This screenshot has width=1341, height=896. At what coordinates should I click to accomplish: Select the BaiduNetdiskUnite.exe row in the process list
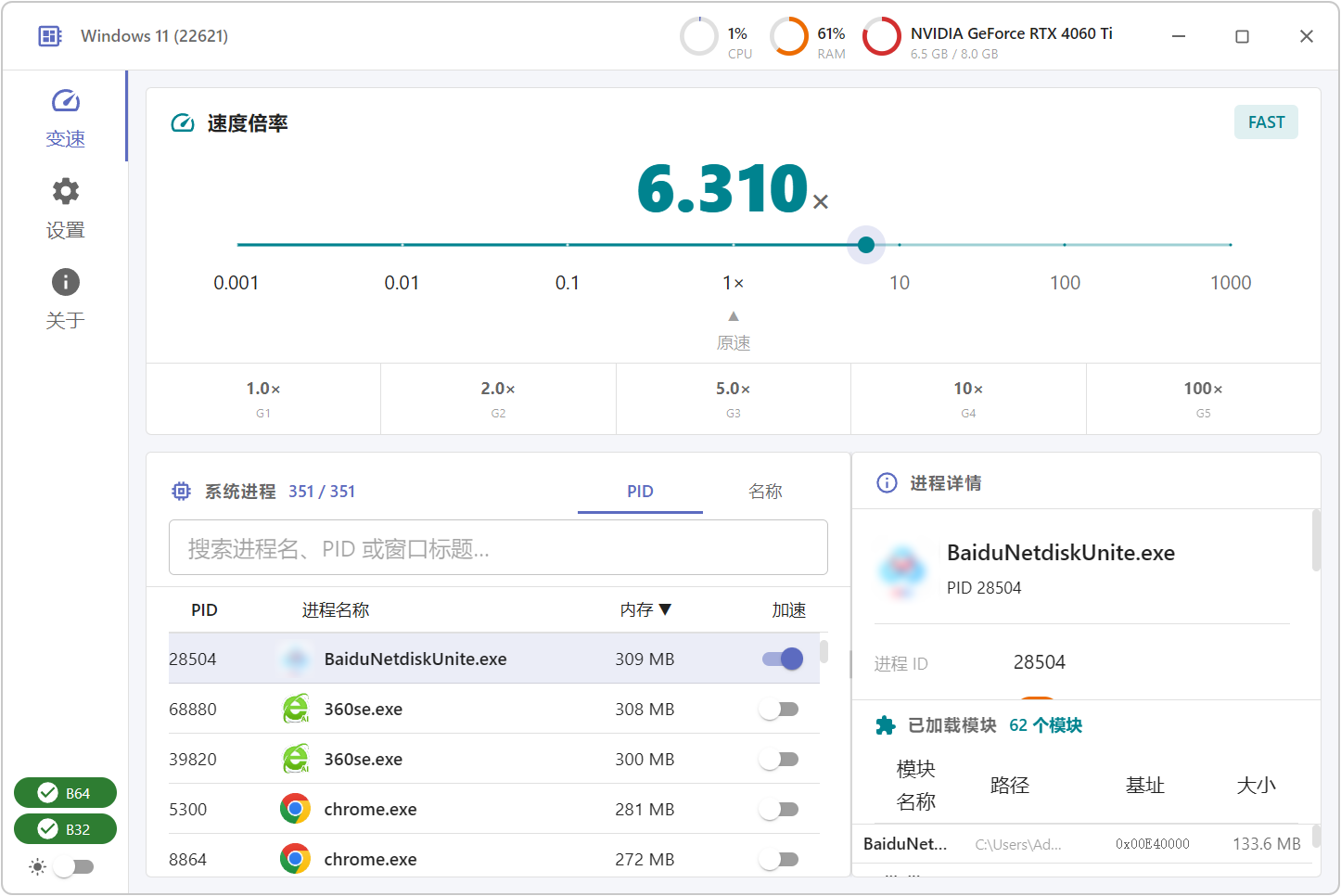(494, 659)
